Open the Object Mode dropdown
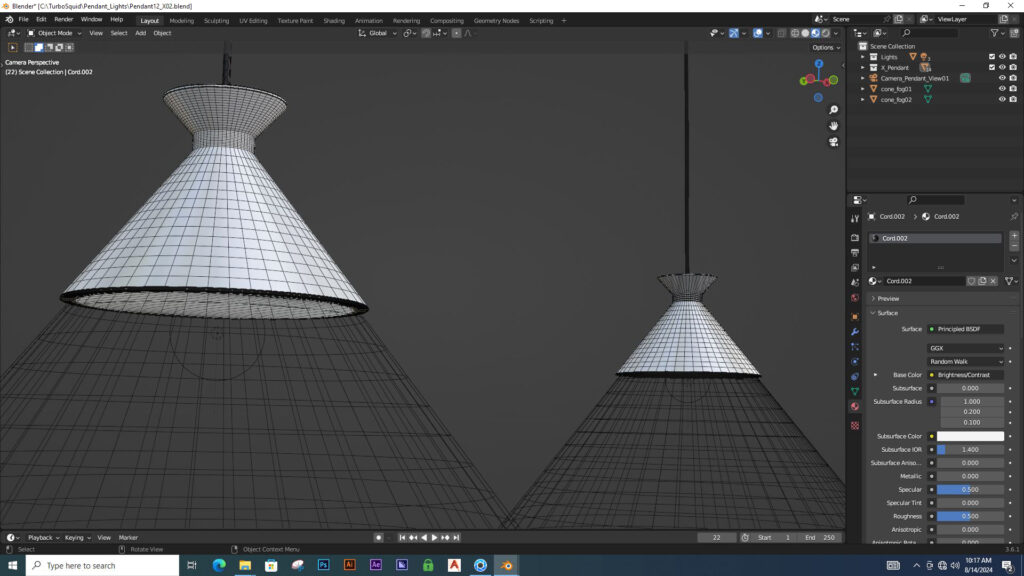The height and width of the screenshot is (576, 1024). 56,33
